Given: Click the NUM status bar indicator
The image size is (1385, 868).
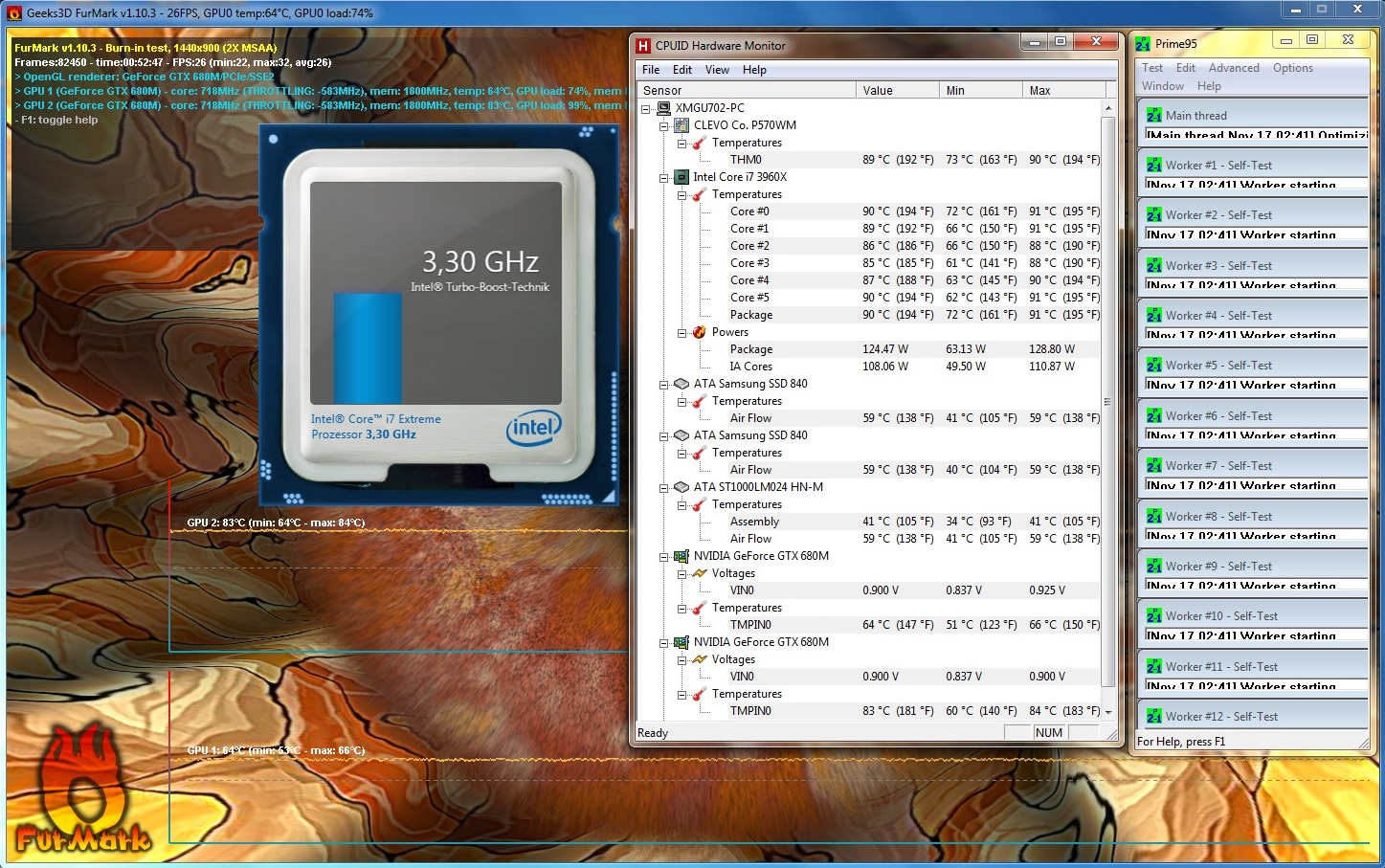Looking at the screenshot, I should tap(1049, 733).
